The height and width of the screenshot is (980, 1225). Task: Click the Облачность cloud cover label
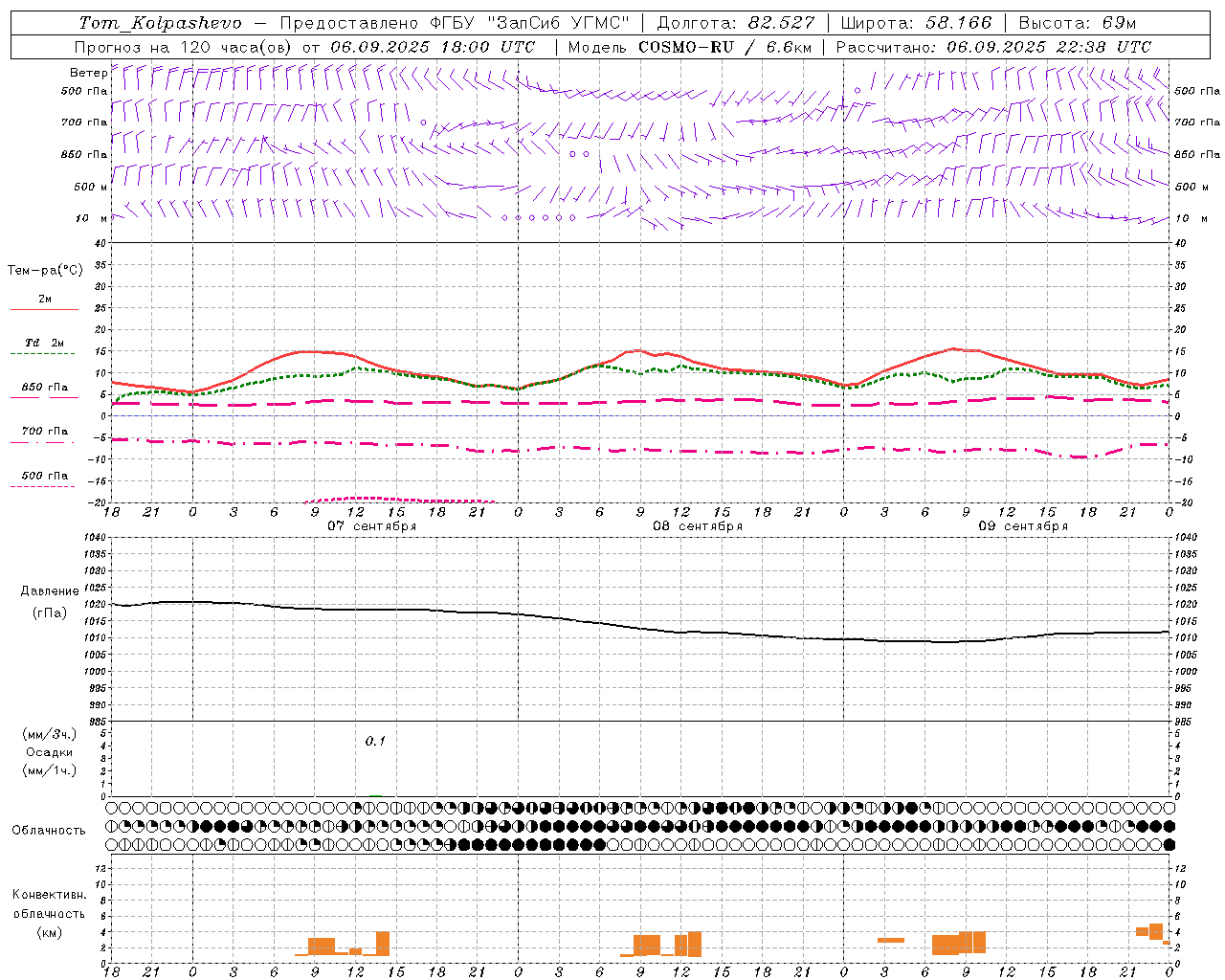coord(49,830)
